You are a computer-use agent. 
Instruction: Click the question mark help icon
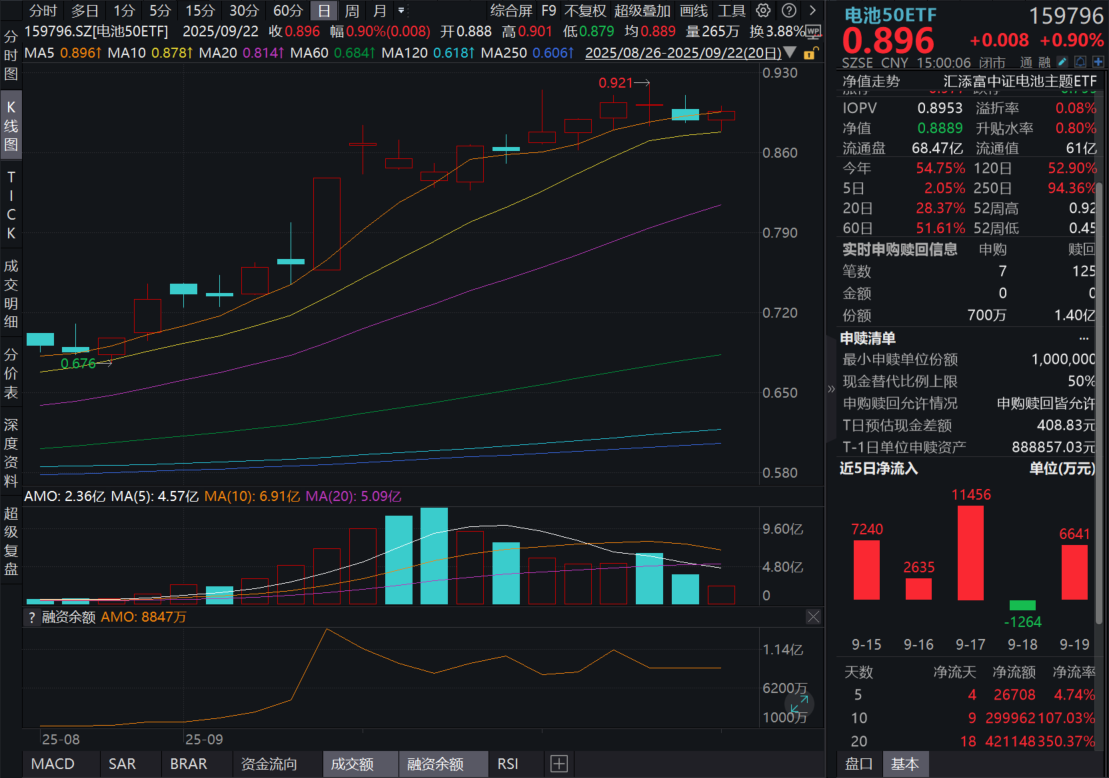pyautogui.click(x=788, y=11)
